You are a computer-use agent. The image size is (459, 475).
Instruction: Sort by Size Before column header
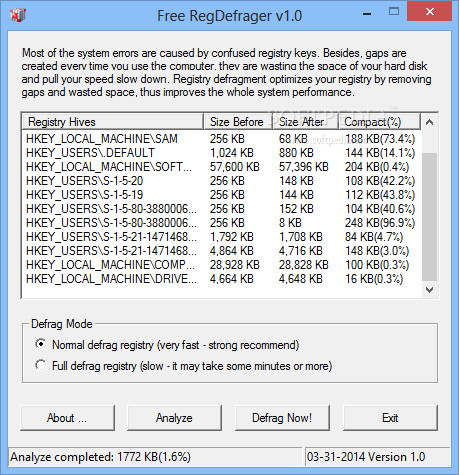238,122
